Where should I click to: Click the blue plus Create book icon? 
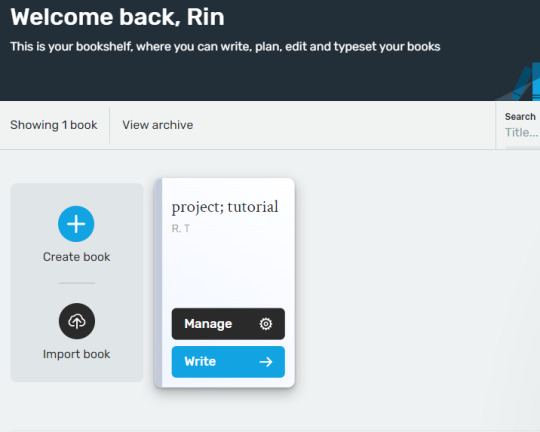coord(76,224)
